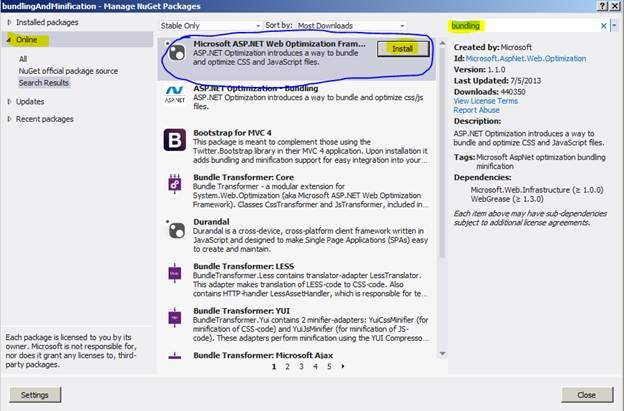Close the Manage NuGet Packages dialog
Viewport: 624px width, 411px height.
pyautogui.click(x=587, y=395)
